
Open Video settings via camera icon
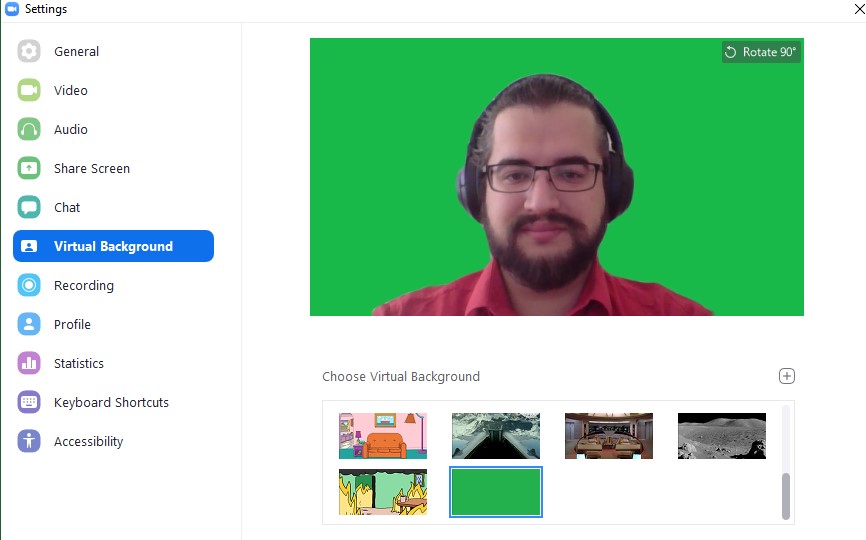[29, 91]
